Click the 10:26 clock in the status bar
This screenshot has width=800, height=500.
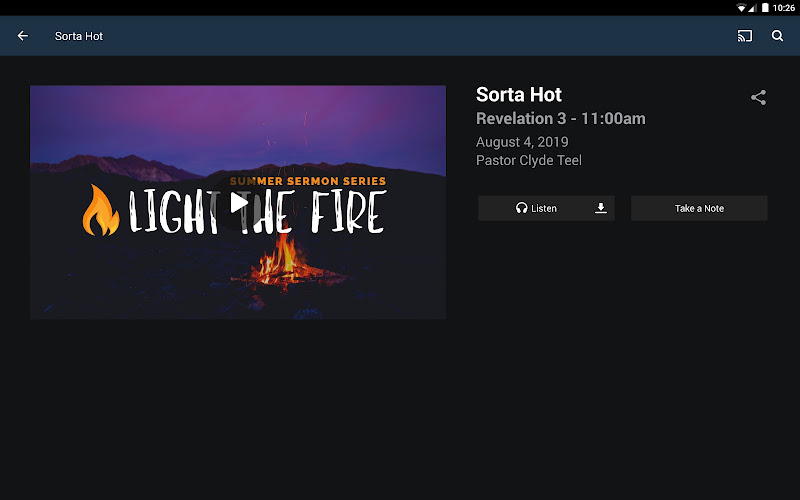click(x=783, y=8)
